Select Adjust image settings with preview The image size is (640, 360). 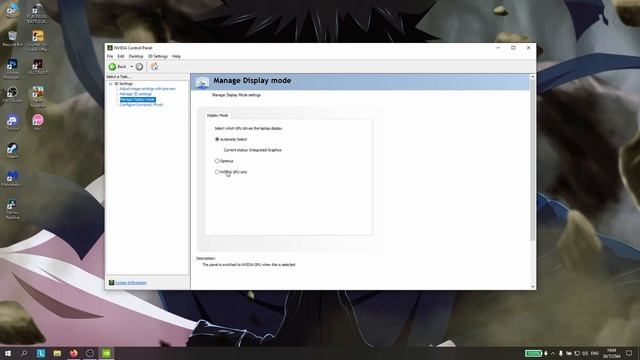click(147, 89)
